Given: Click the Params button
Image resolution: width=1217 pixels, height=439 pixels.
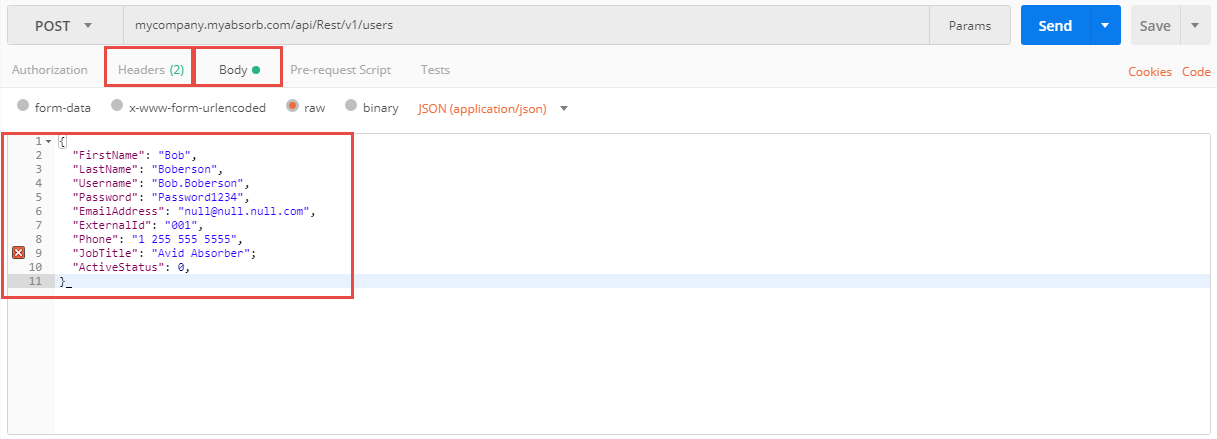Looking at the screenshot, I should tap(970, 26).
